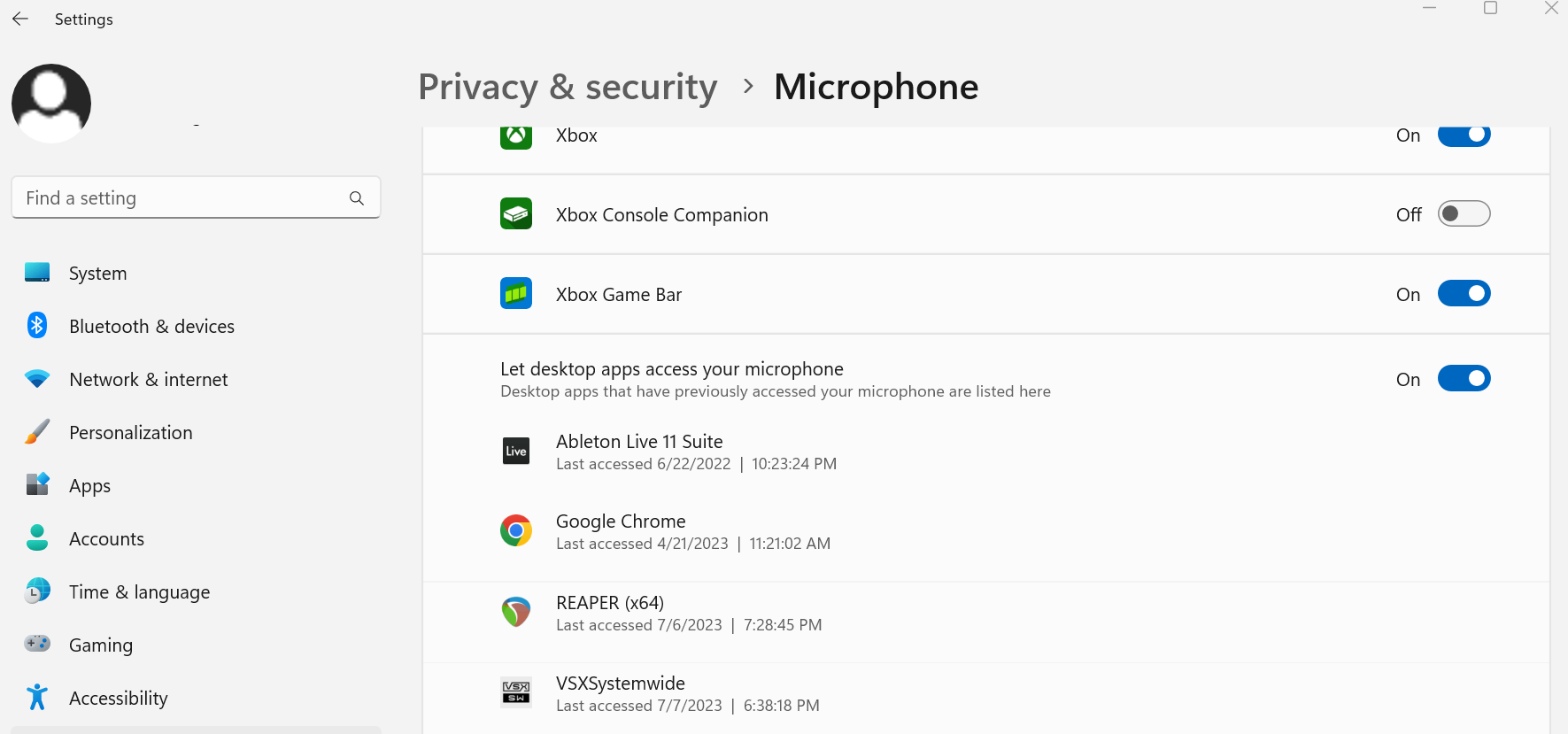Click the REAPER (x64) entry name
Screen dimensions: 1568x734
pyautogui.click(x=610, y=603)
